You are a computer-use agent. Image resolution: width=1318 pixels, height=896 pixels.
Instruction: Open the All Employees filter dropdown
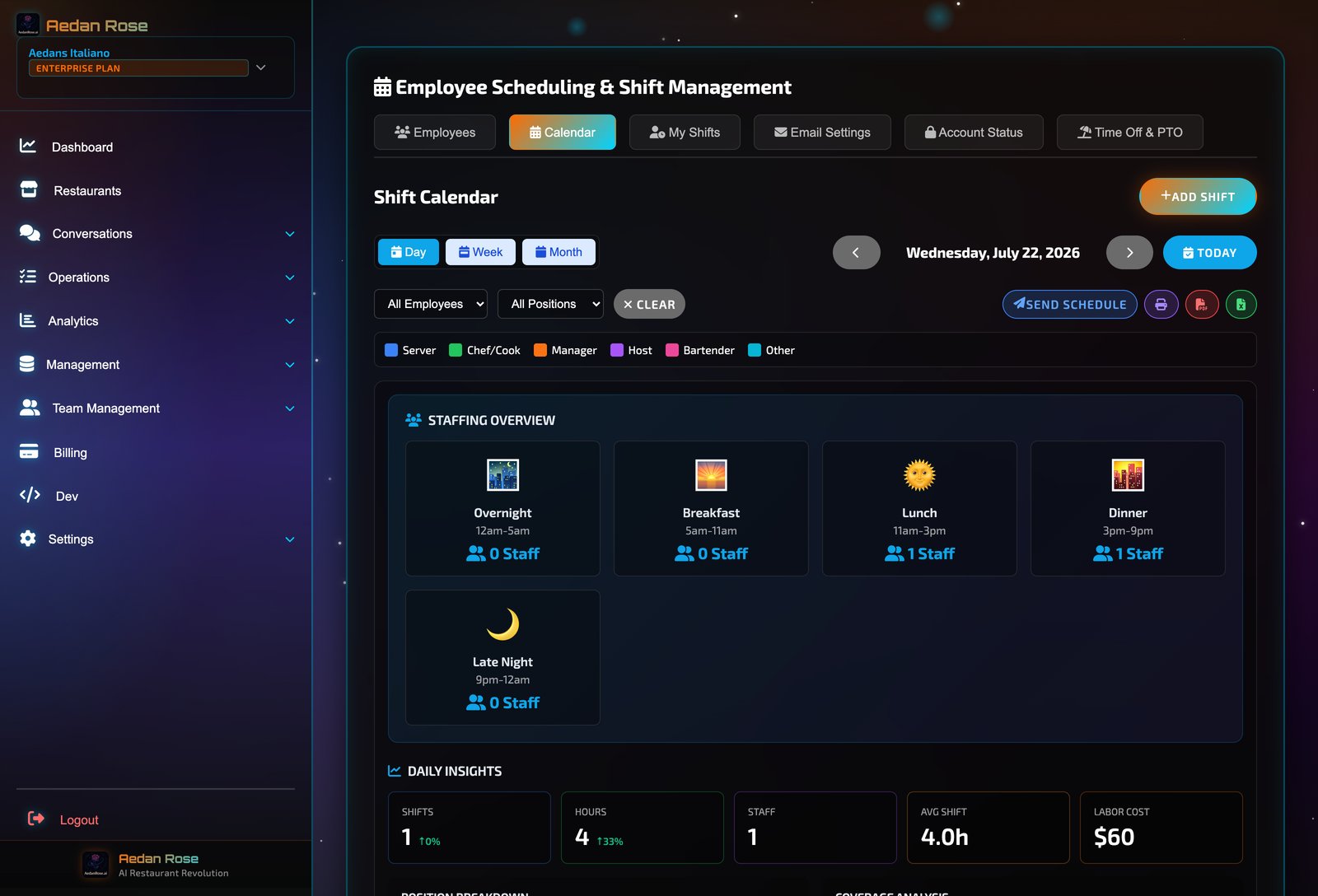point(431,304)
